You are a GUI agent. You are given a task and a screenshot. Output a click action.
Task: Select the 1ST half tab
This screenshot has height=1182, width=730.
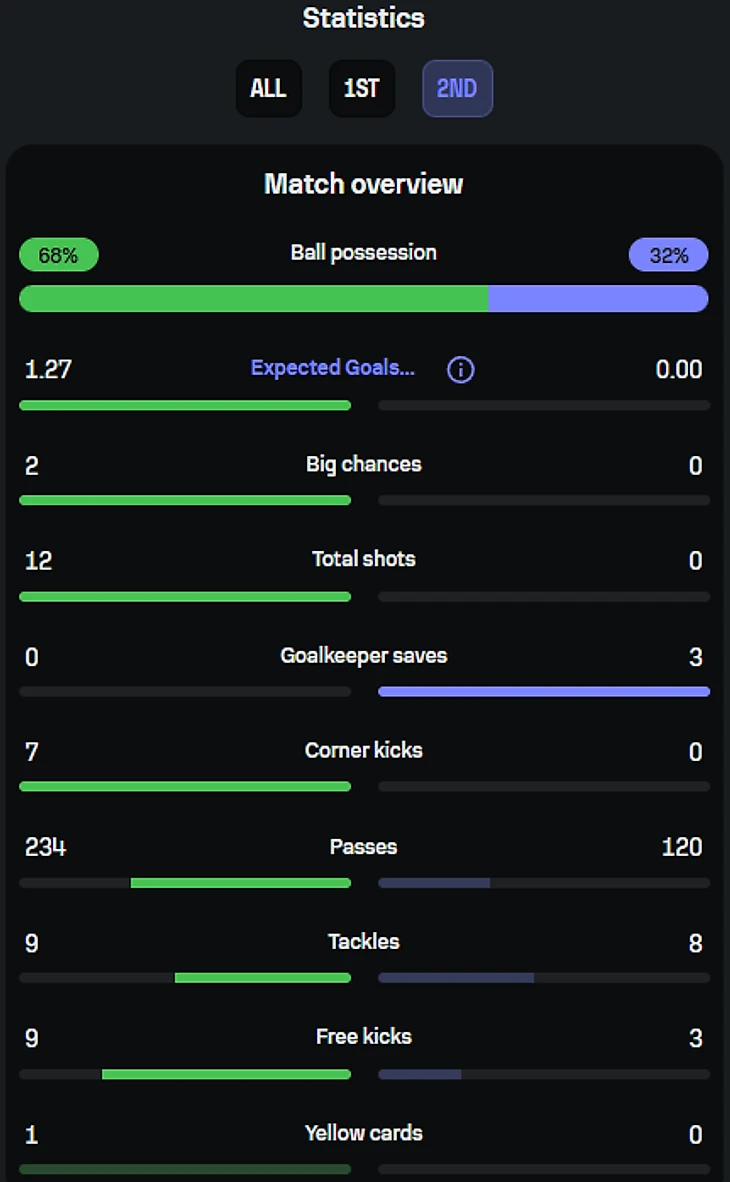tap(361, 88)
